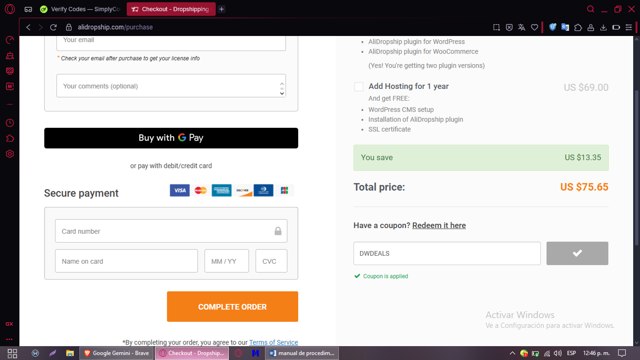Open Easy Setup sliders icon

pyautogui.click(x=629, y=27)
